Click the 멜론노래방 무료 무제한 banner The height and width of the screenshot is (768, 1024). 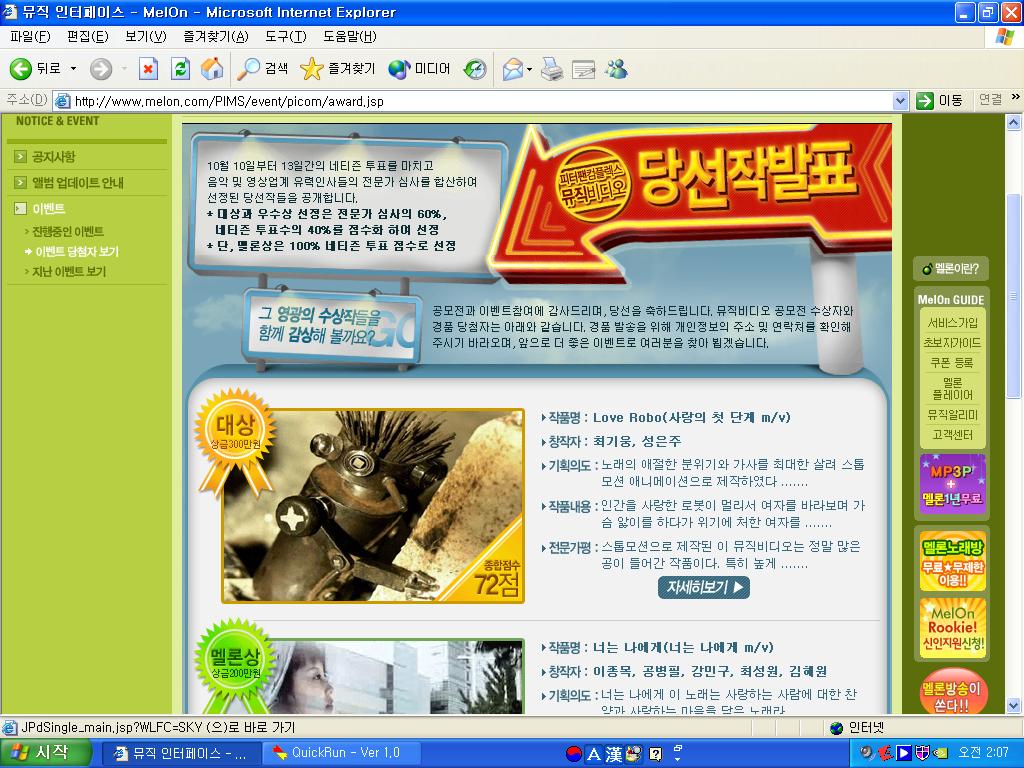[952, 563]
